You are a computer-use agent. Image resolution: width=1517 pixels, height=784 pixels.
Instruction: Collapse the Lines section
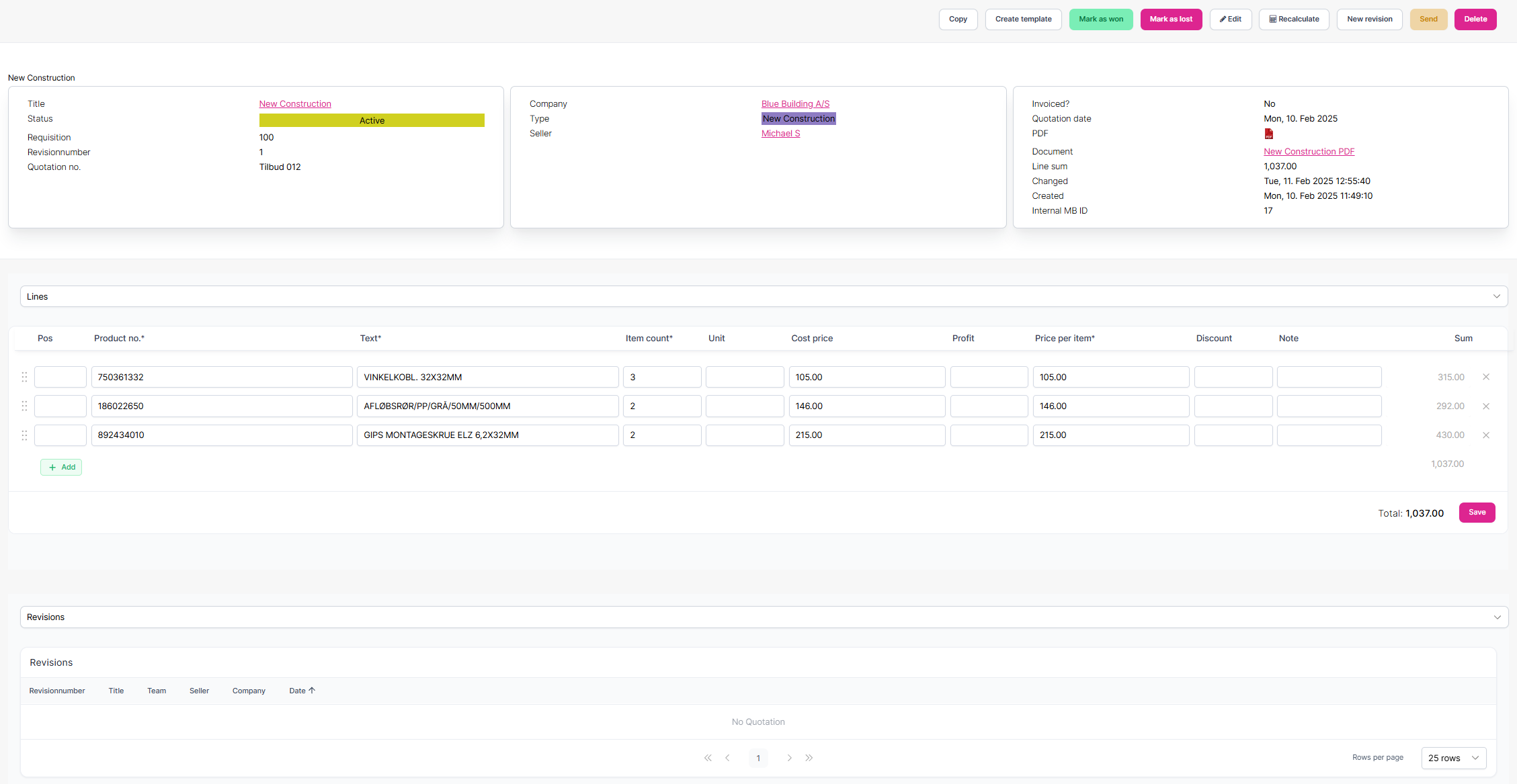(x=1496, y=296)
